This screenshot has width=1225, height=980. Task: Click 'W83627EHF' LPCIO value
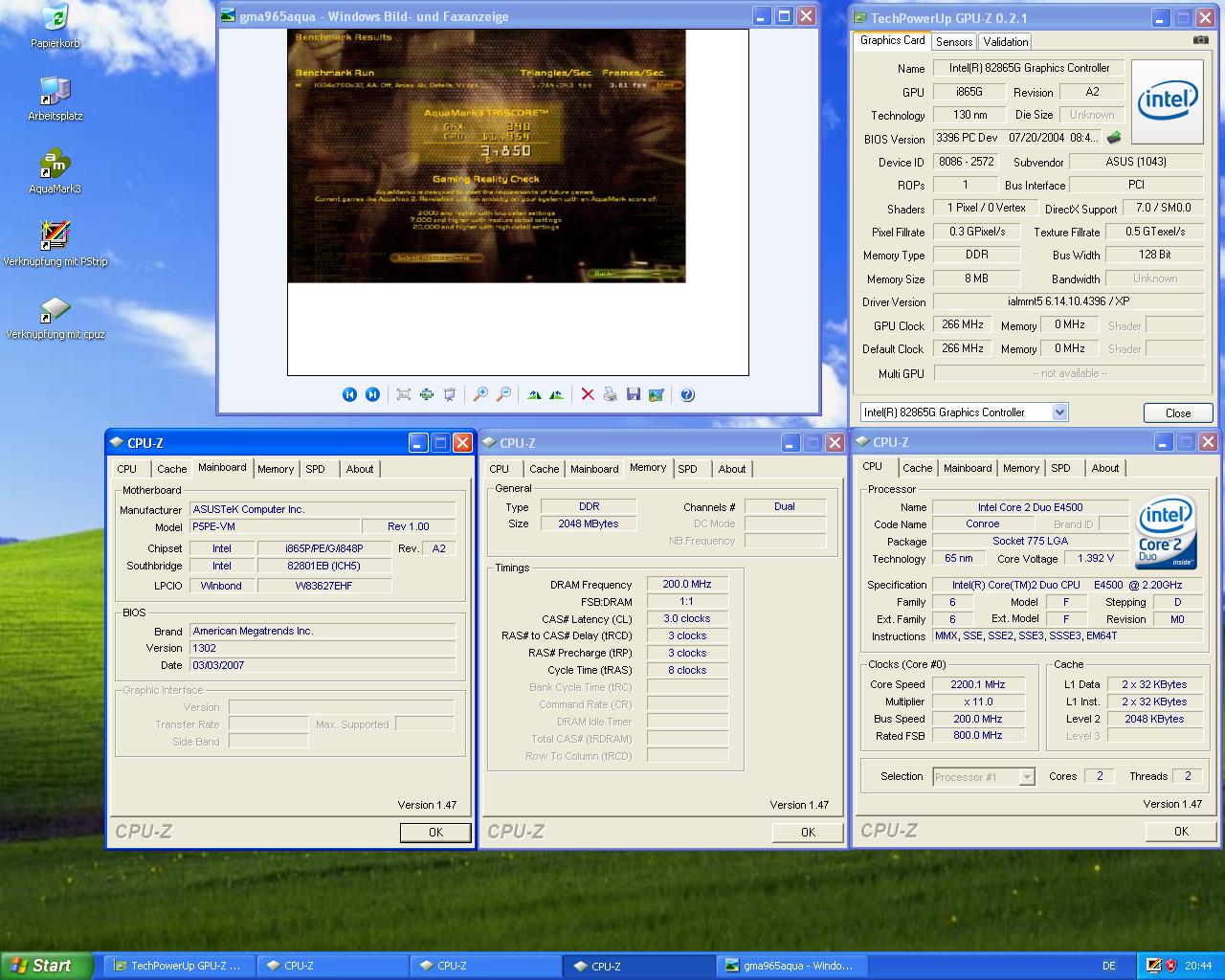[x=323, y=586]
